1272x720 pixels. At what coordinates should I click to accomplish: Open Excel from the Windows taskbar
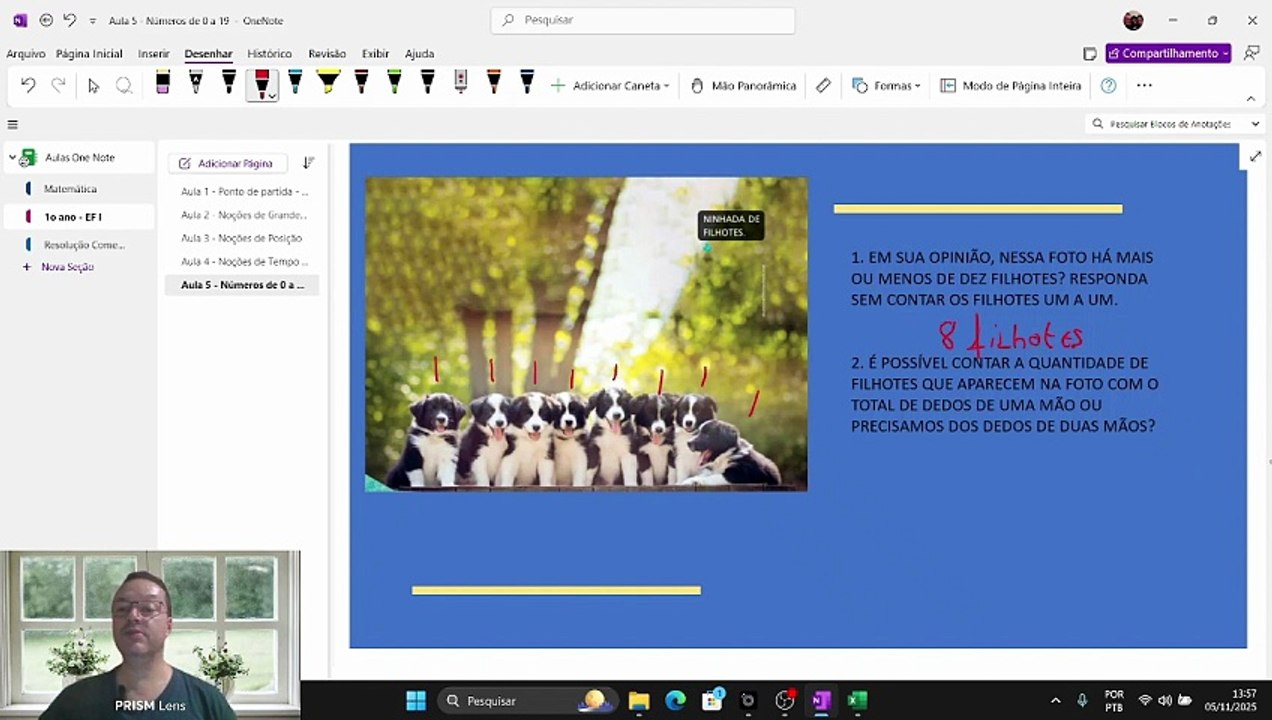857,700
